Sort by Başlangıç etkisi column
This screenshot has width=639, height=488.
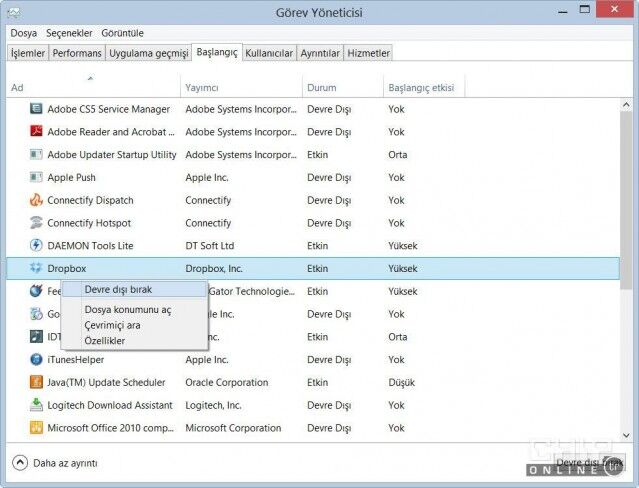[x=422, y=88]
